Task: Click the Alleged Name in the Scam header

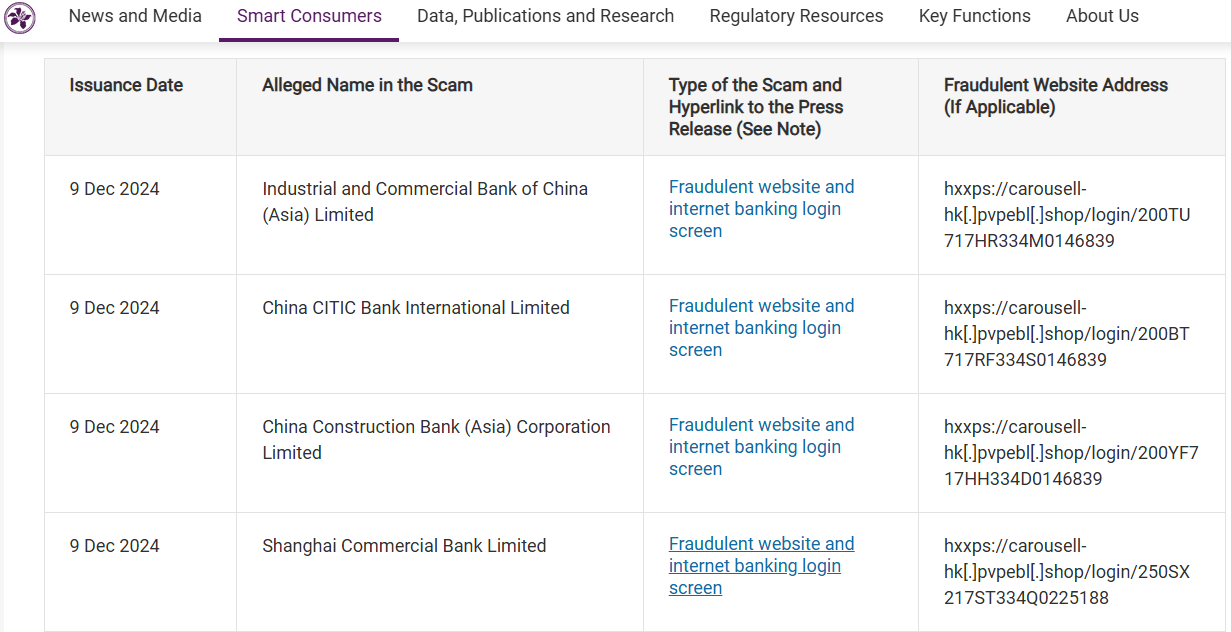Action: 367,85
